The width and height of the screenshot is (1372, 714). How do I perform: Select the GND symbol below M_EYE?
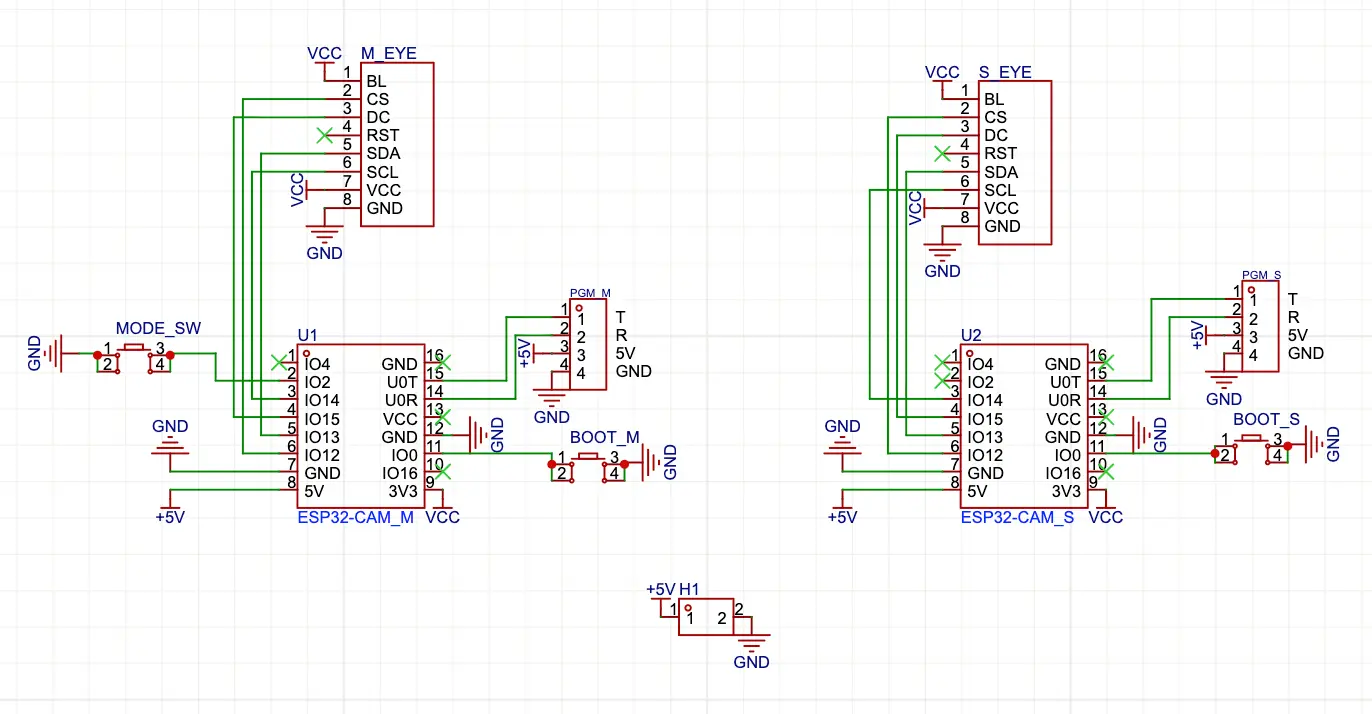coord(323,240)
